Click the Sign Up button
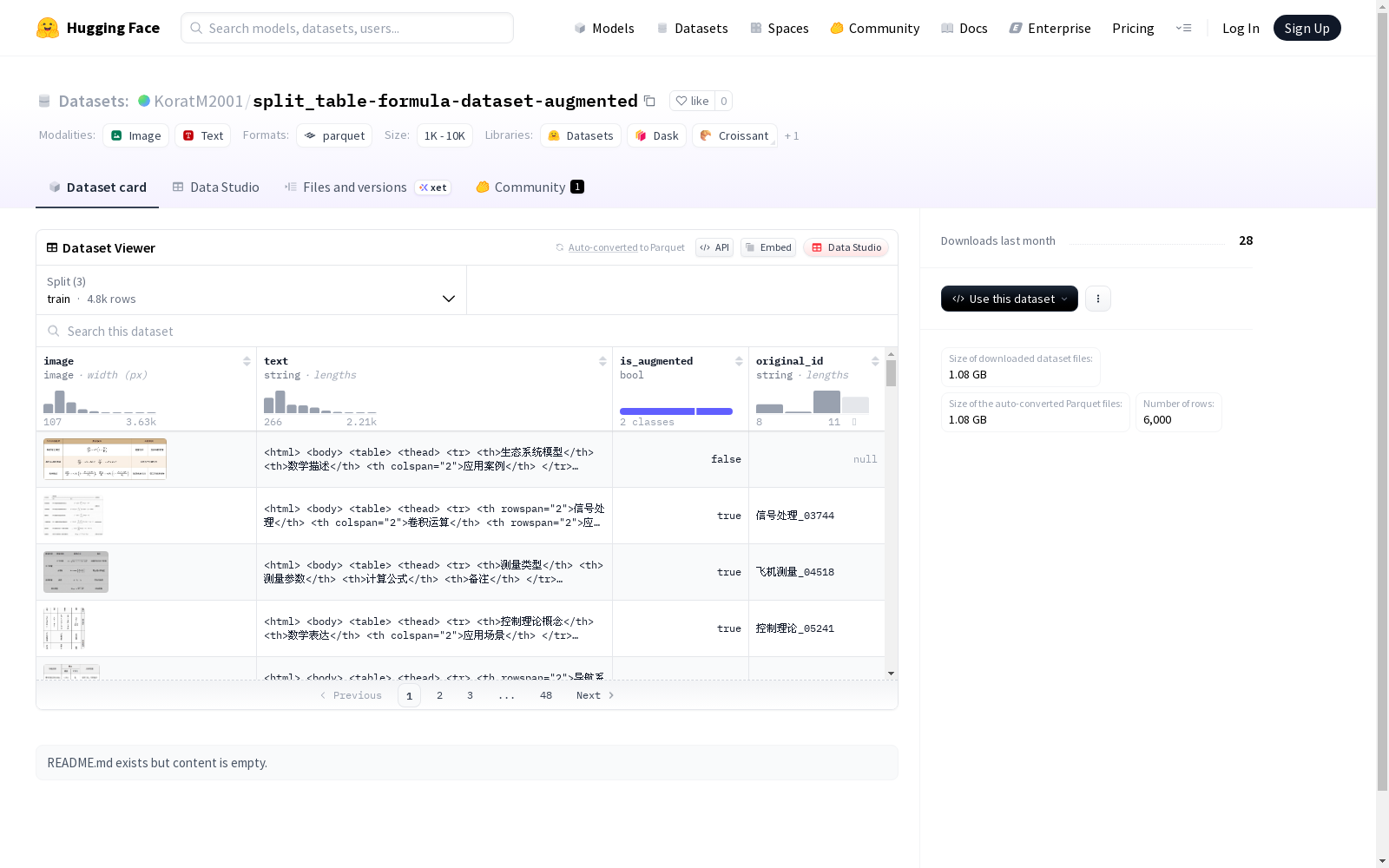Viewport: 1389px width, 868px height. pyautogui.click(x=1307, y=28)
